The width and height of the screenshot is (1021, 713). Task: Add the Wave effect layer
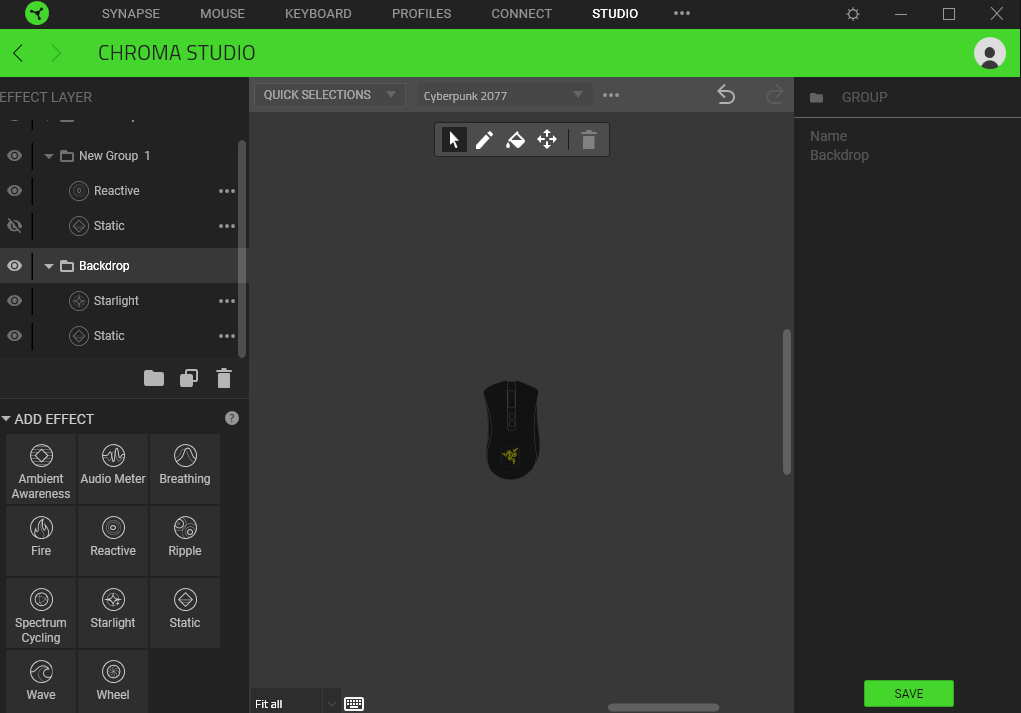pyautogui.click(x=41, y=682)
